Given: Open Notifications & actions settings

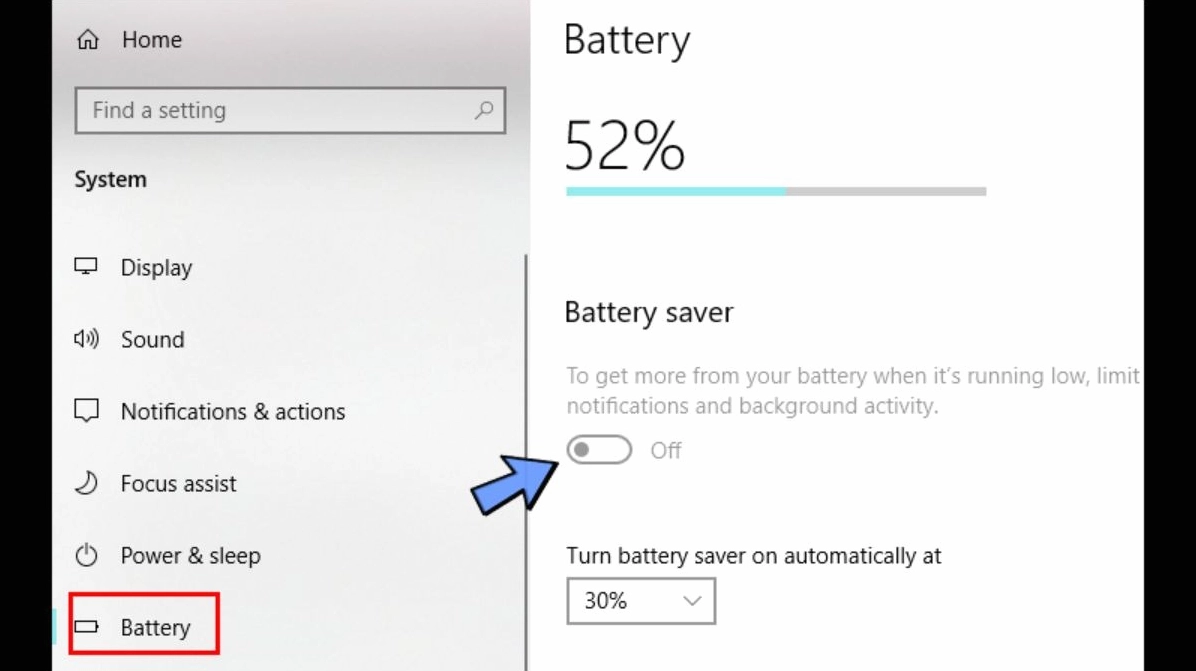Looking at the screenshot, I should [233, 411].
